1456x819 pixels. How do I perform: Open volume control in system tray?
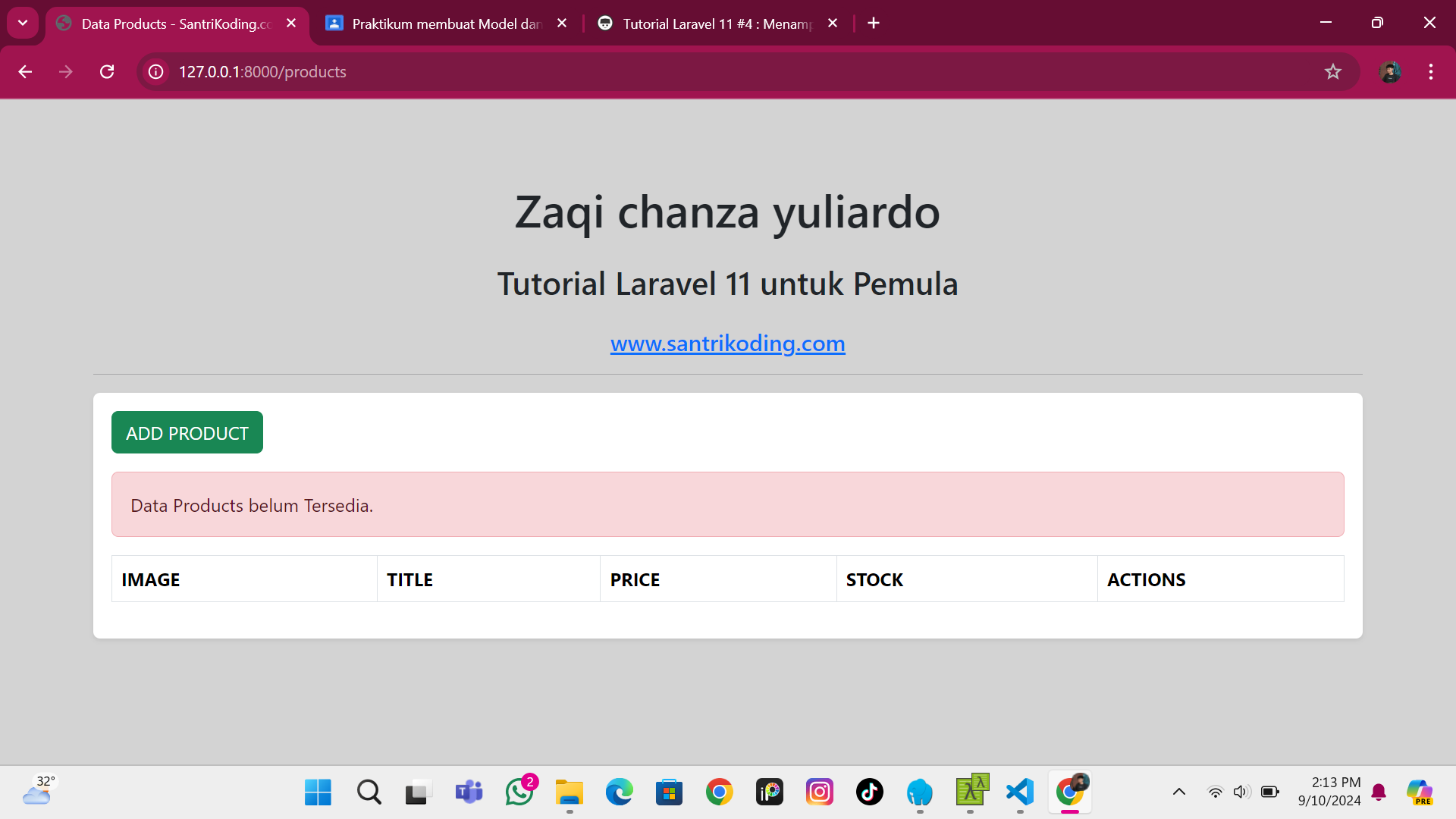point(1241,792)
